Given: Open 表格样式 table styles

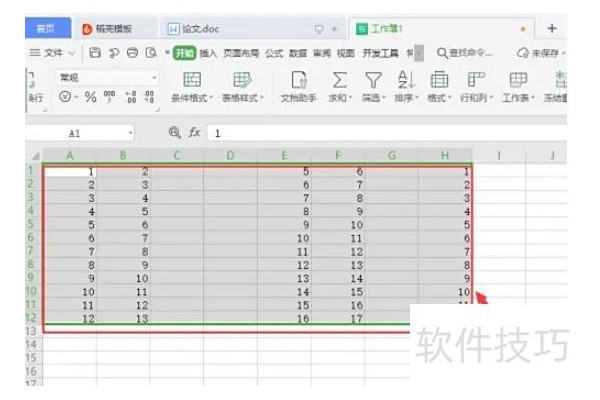Looking at the screenshot, I should [243, 87].
